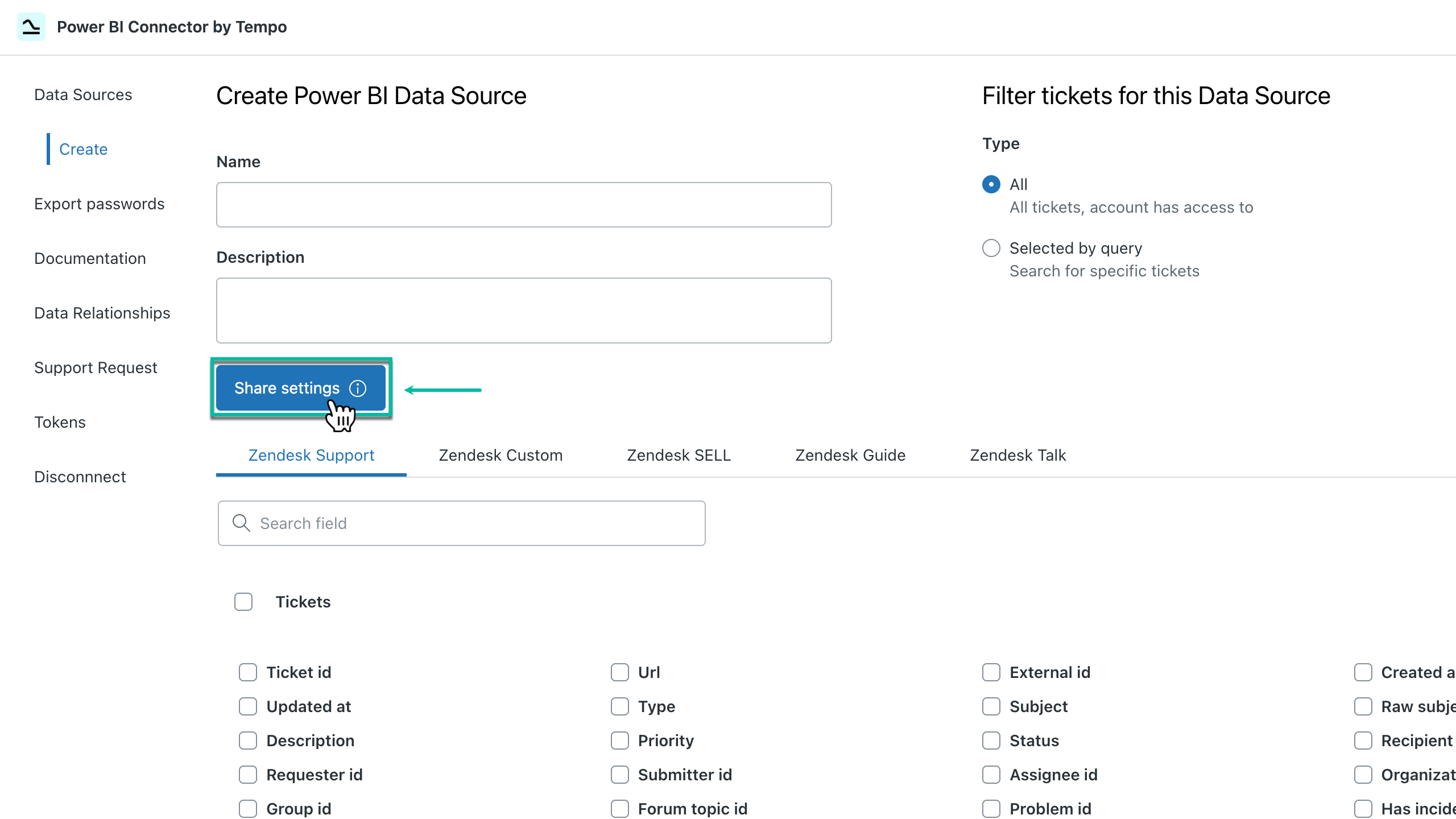Enable the Assignee id field

(991, 775)
